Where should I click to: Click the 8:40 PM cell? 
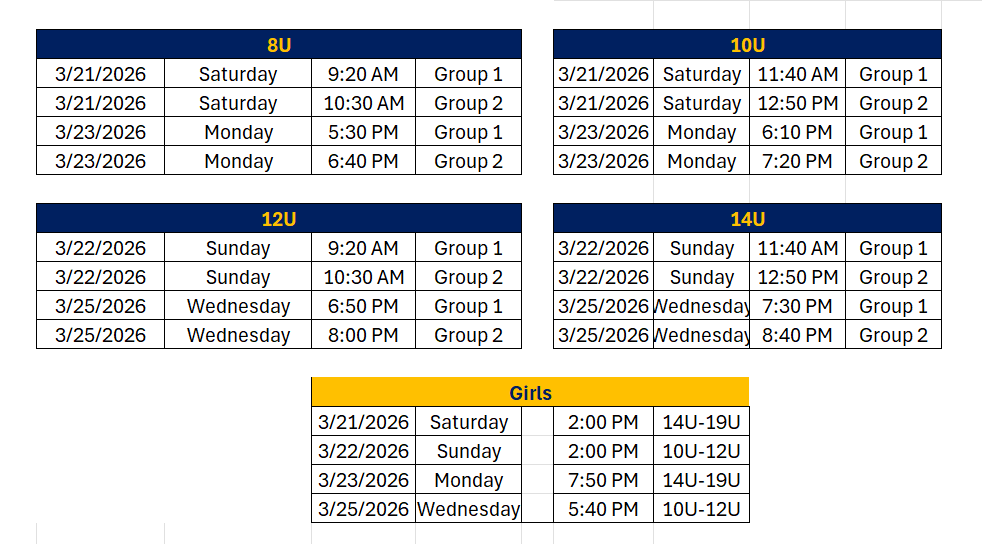click(797, 335)
